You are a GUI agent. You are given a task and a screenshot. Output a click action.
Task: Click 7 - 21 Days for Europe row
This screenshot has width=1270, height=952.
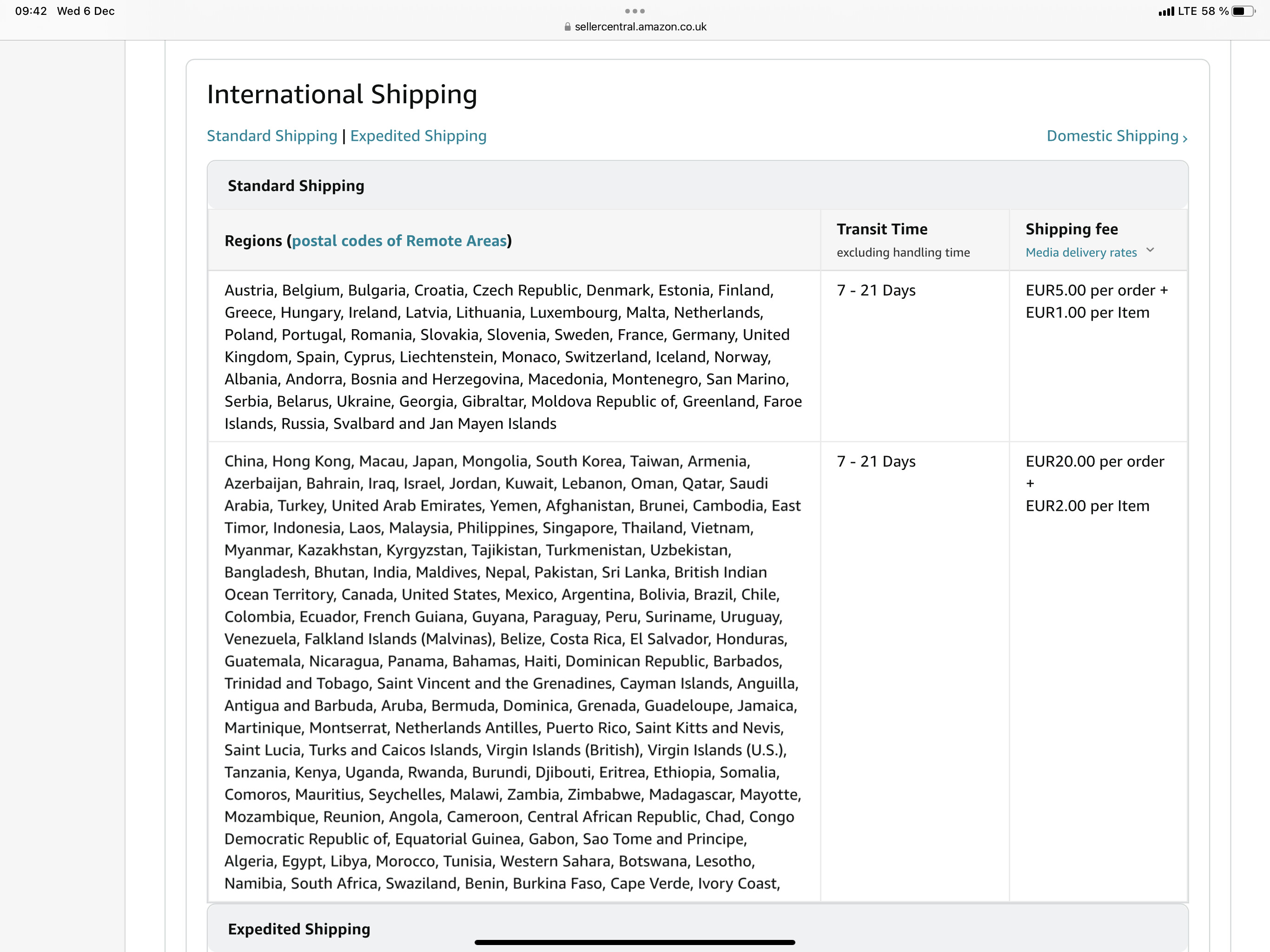pyautogui.click(x=875, y=291)
